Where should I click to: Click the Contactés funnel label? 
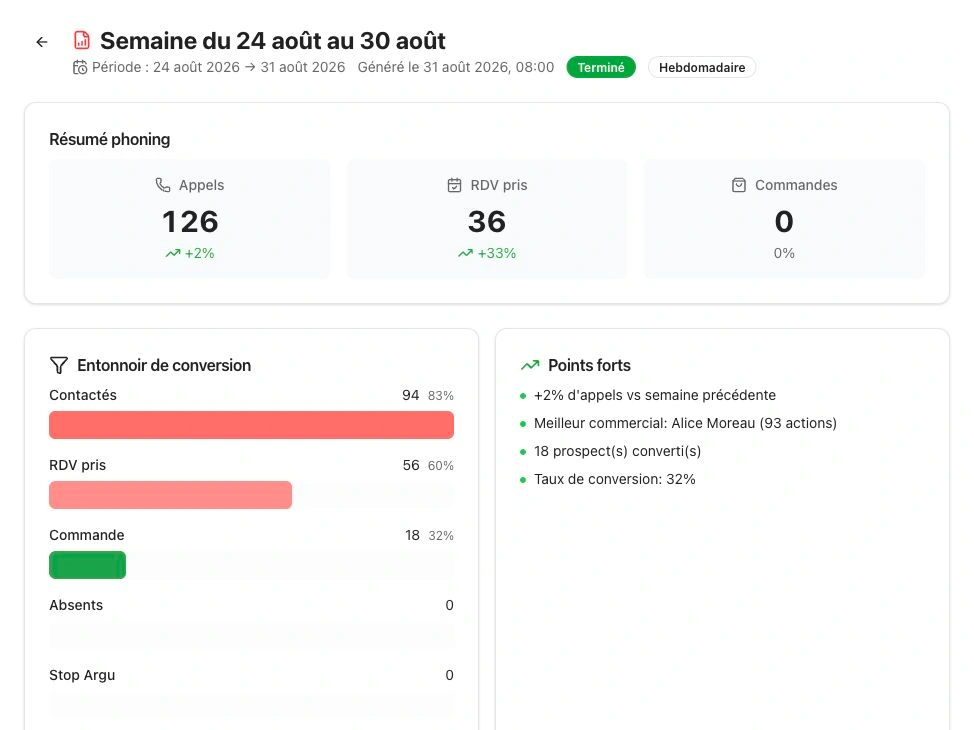click(x=83, y=395)
